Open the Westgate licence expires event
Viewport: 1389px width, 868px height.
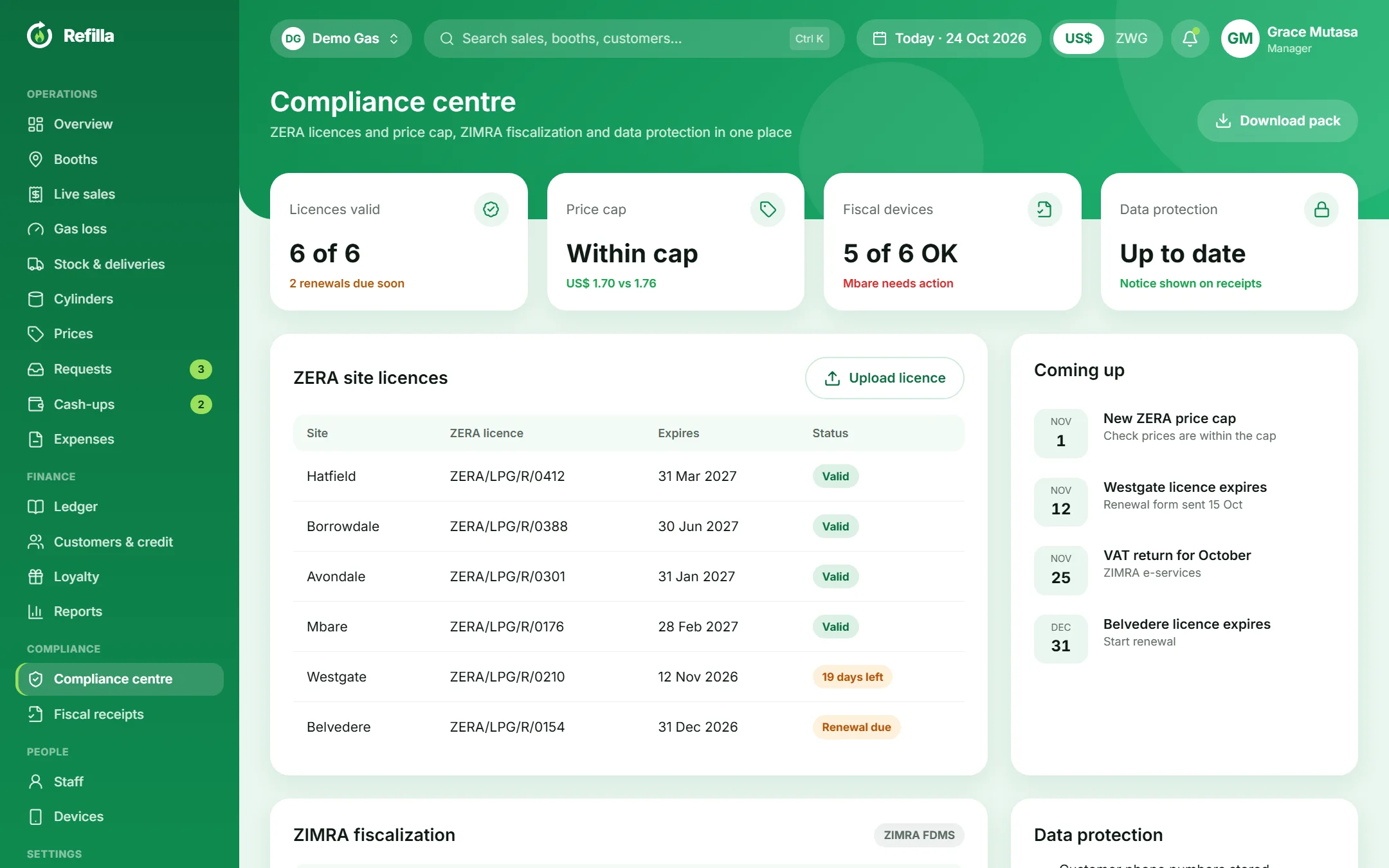pyautogui.click(x=1184, y=502)
